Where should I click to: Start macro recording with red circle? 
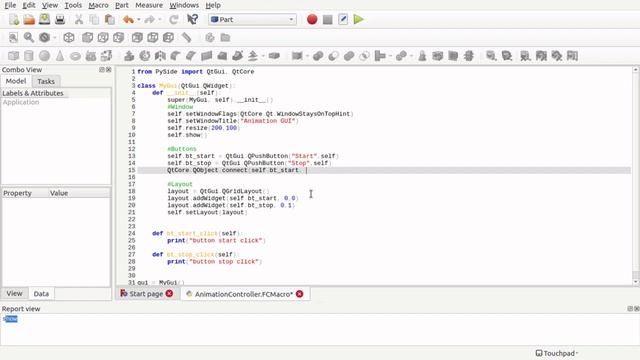[x=312, y=19]
